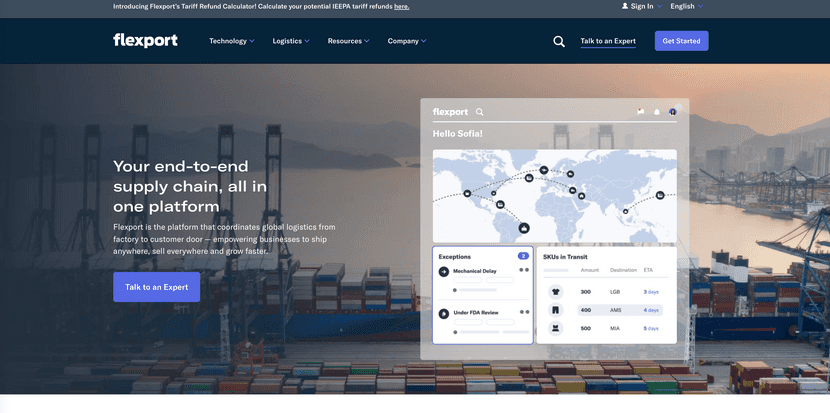
Task: Click the 'Under FDA Review' exception label
Action: [x=476, y=312]
